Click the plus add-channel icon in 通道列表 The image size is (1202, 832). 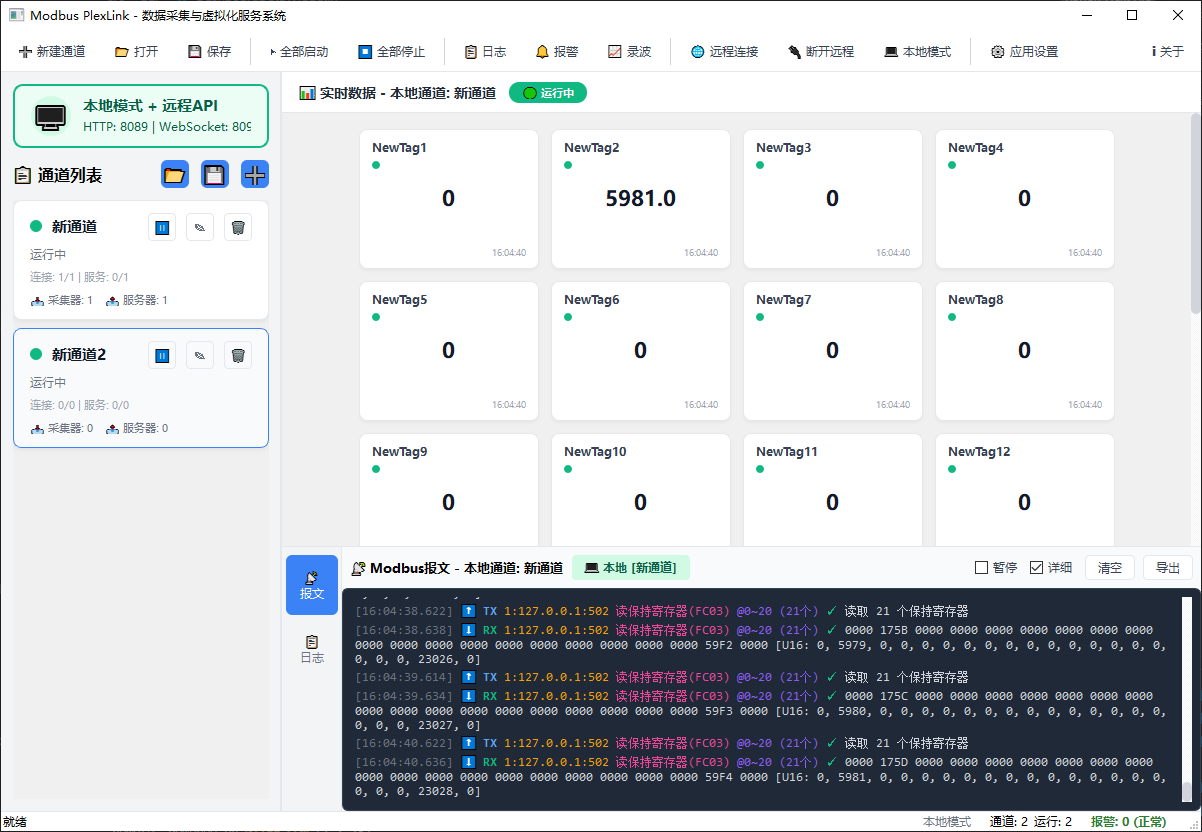coord(255,175)
